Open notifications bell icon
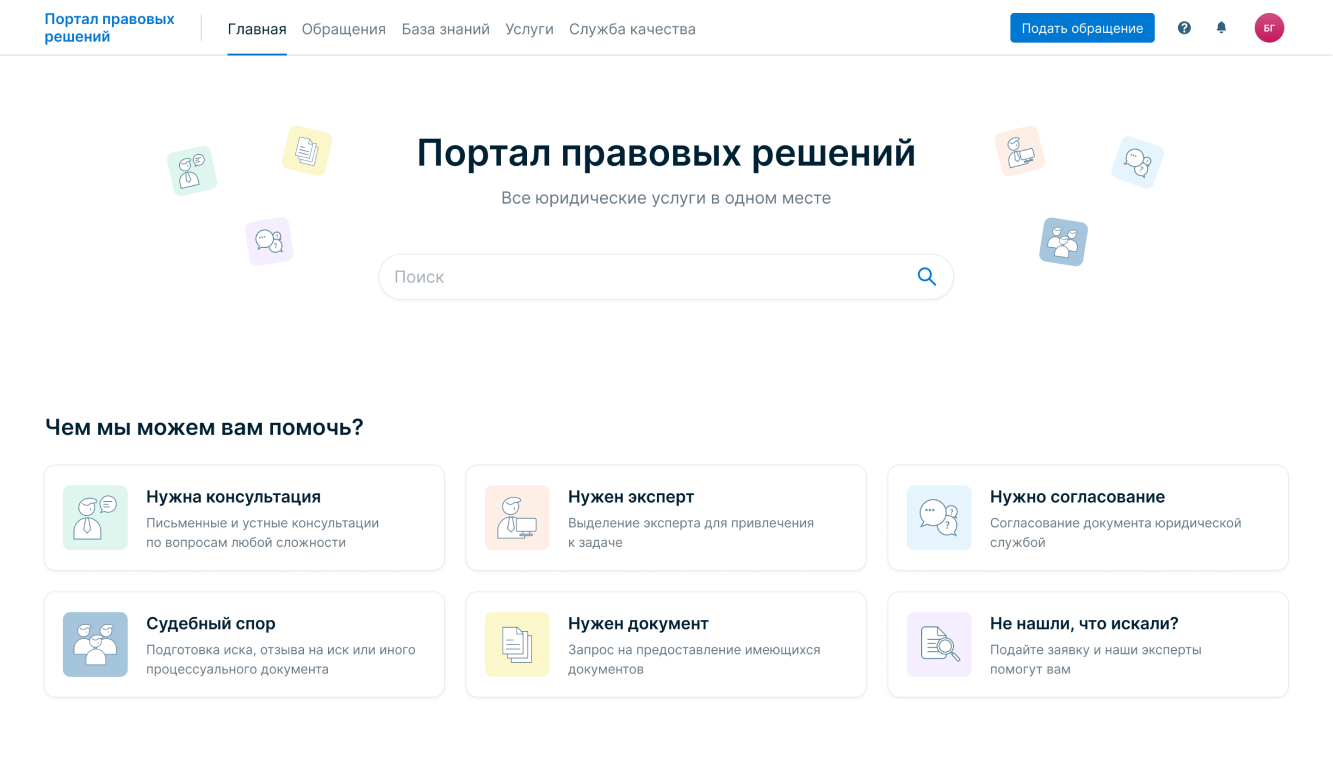This screenshot has width=1333, height=768. [x=1221, y=28]
